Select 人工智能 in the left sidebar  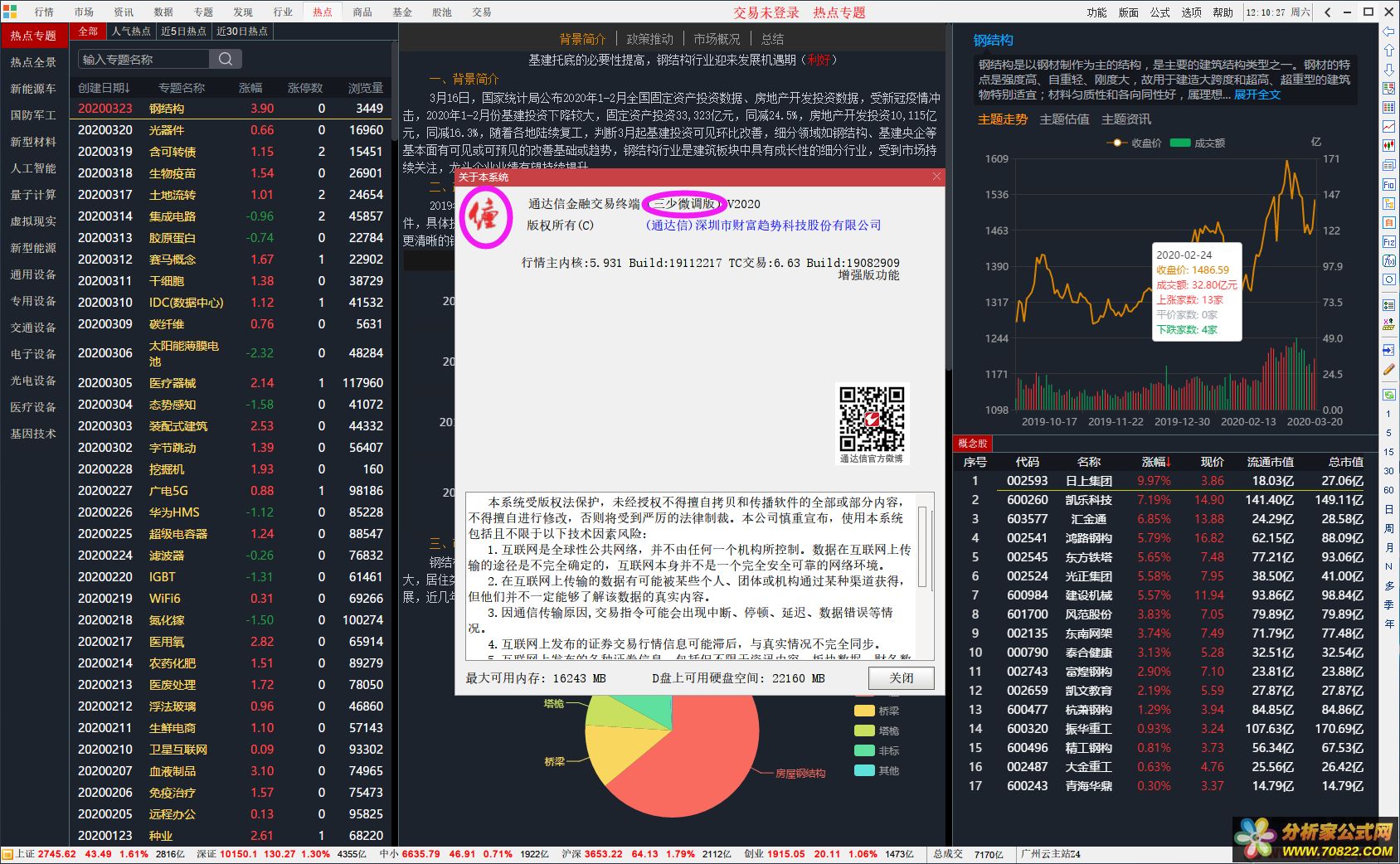tap(33, 168)
